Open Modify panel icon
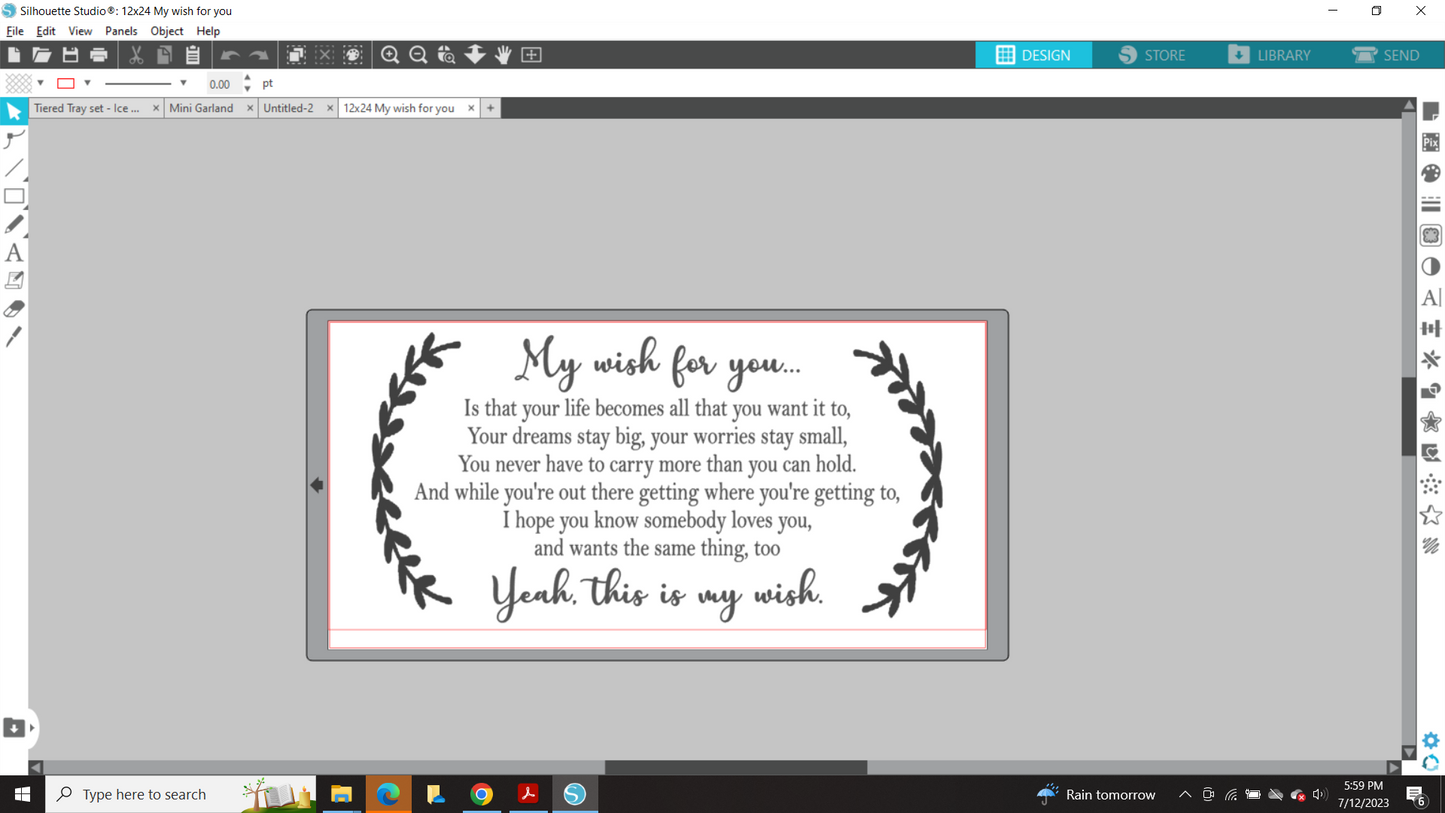 click(x=1431, y=390)
